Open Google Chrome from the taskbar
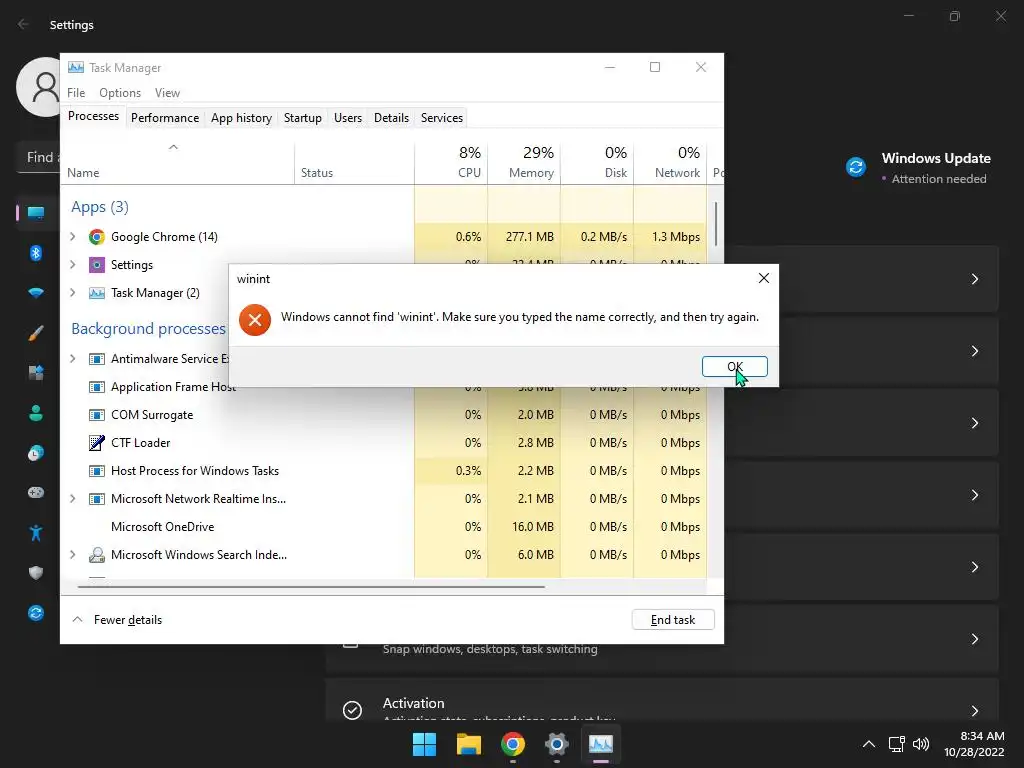This screenshot has width=1024, height=768. (513, 744)
